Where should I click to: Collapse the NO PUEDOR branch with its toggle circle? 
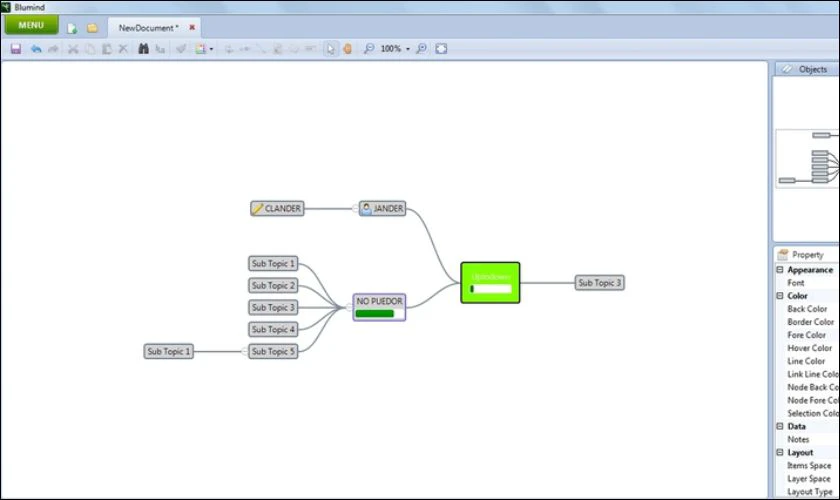(x=349, y=307)
